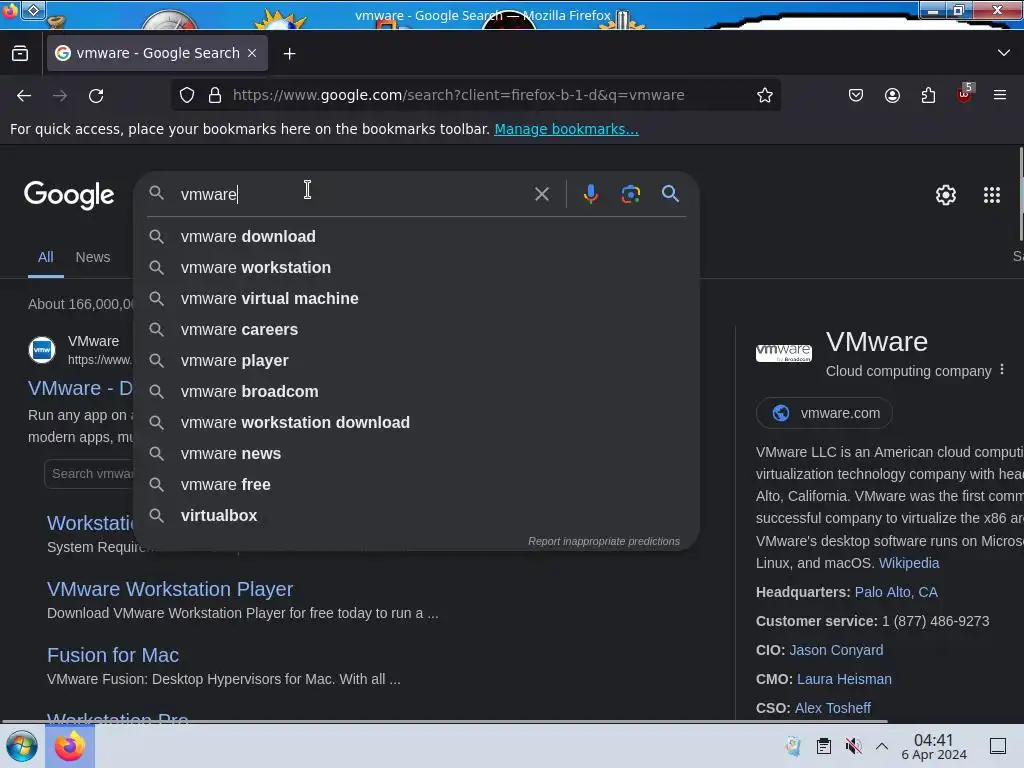The image size is (1024, 768).
Task: Open the Extensions puzzle icon
Action: pyautogui.click(x=928, y=95)
